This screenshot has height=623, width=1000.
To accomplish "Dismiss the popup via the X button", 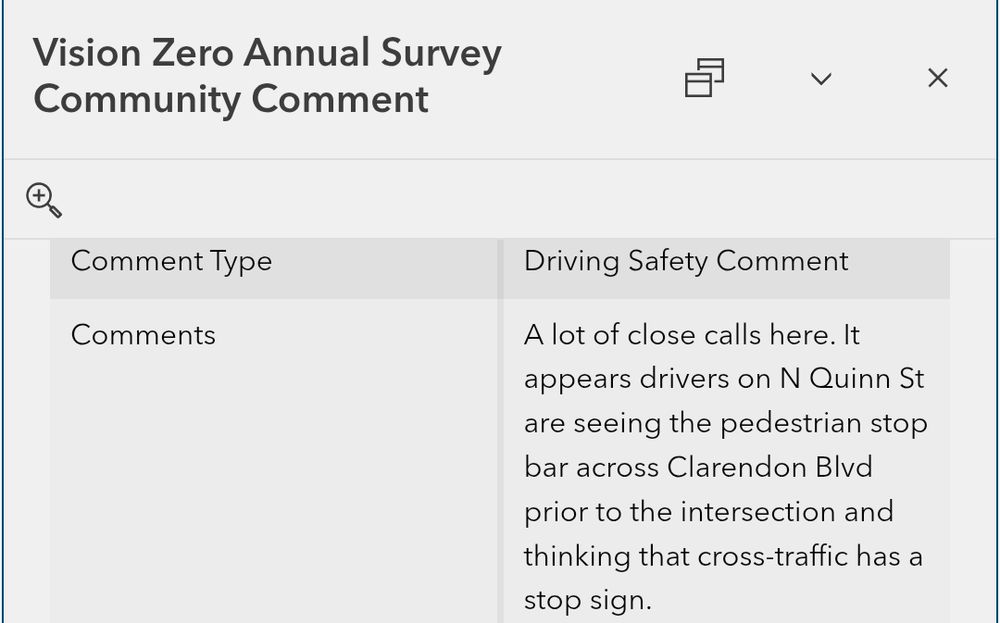I will click(x=937, y=77).
